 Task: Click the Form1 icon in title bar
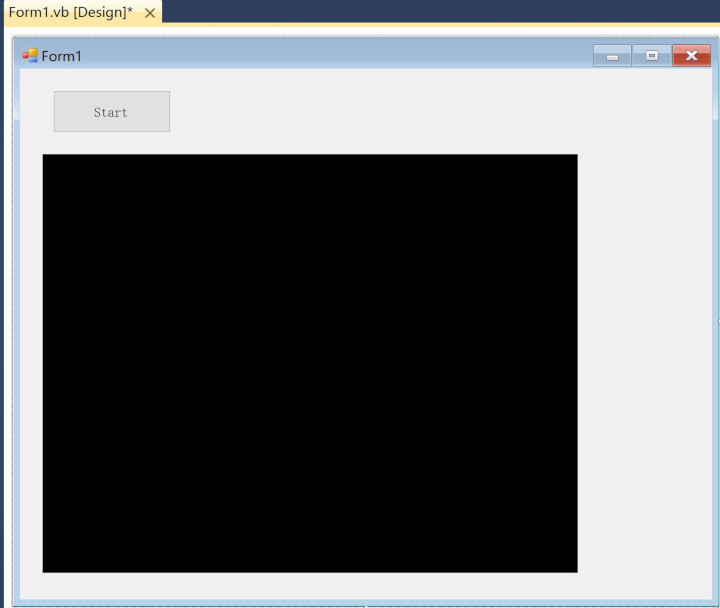point(30,56)
